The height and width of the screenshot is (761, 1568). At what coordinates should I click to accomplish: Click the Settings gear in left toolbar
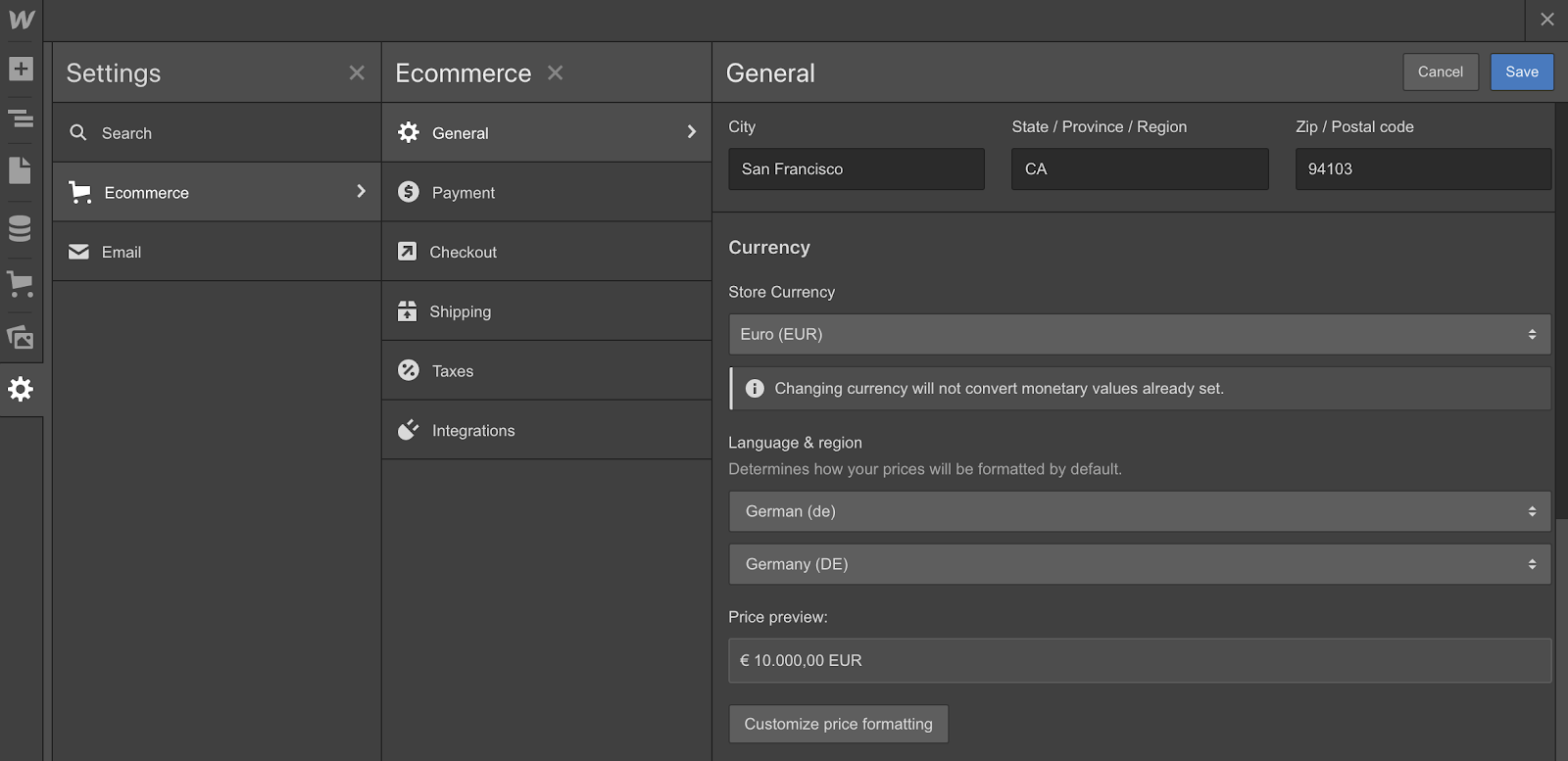[x=21, y=389]
